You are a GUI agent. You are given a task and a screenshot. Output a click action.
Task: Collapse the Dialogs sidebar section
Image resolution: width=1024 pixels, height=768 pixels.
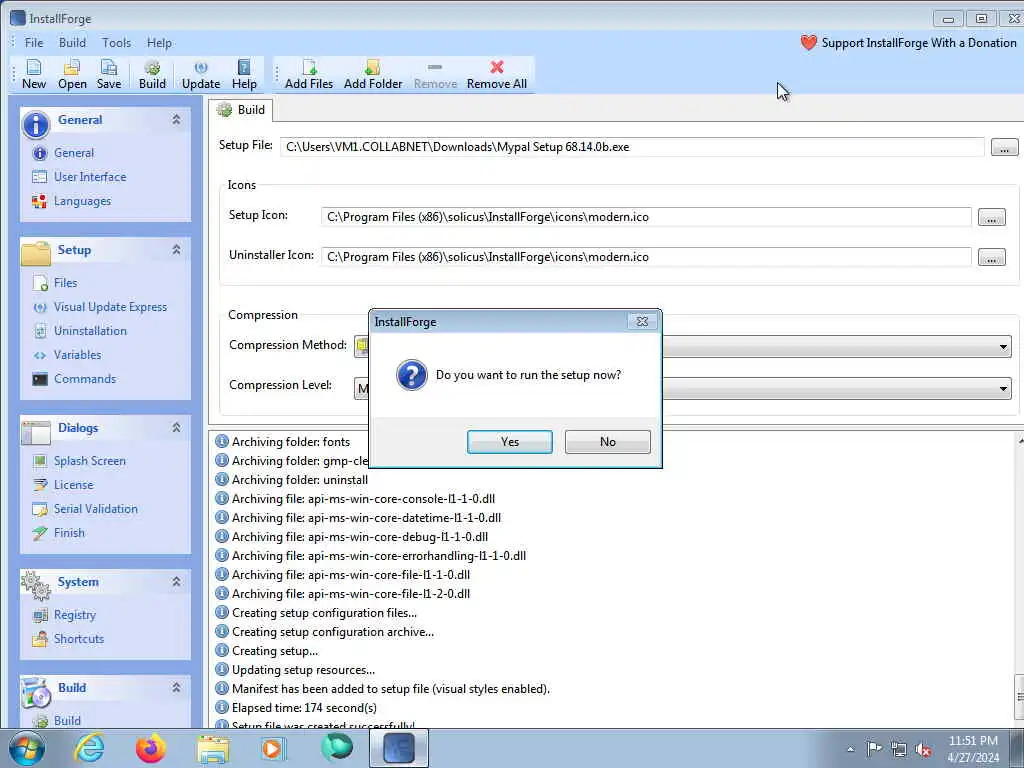[176, 427]
